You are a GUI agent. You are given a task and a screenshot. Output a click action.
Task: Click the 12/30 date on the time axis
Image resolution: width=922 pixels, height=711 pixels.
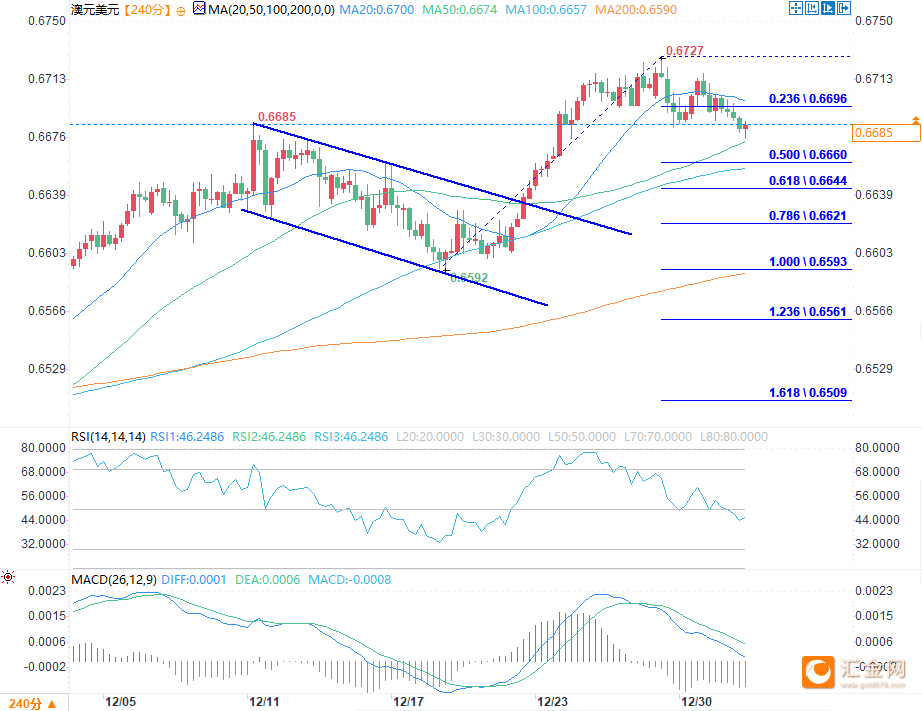696,702
